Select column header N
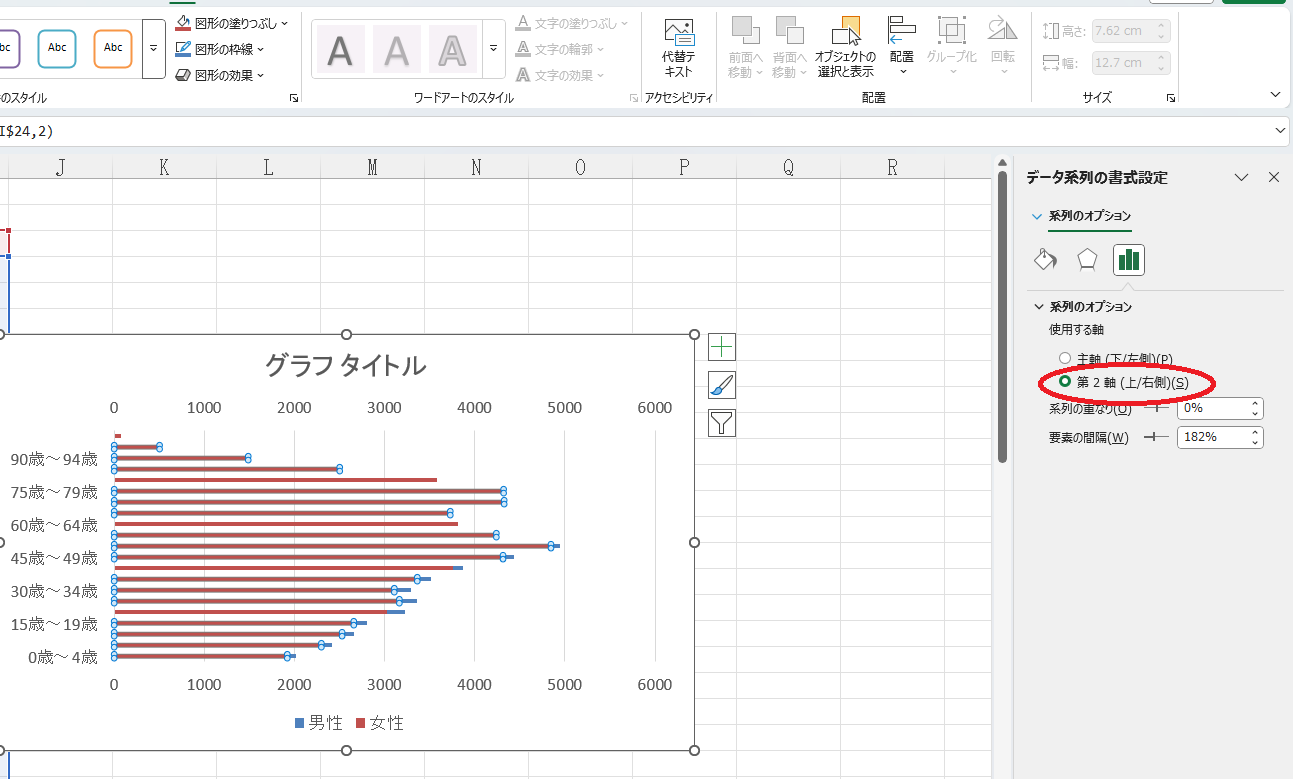This screenshot has width=1293, height=779. tap(476, 167)
